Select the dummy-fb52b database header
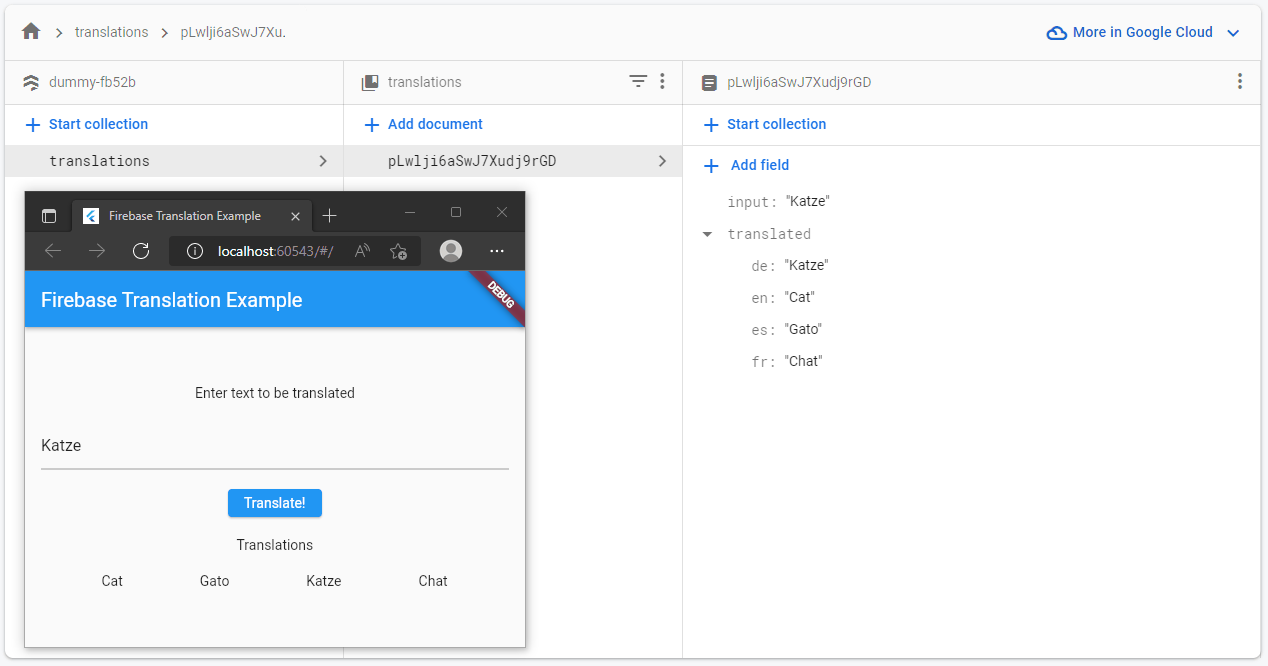 click(x=92, y=82)
